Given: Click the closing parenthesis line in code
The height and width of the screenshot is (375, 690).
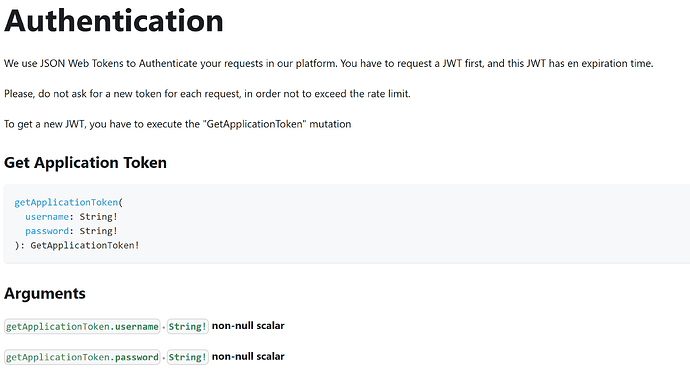Looking at the screenshot, I should (x=77, y=245).
